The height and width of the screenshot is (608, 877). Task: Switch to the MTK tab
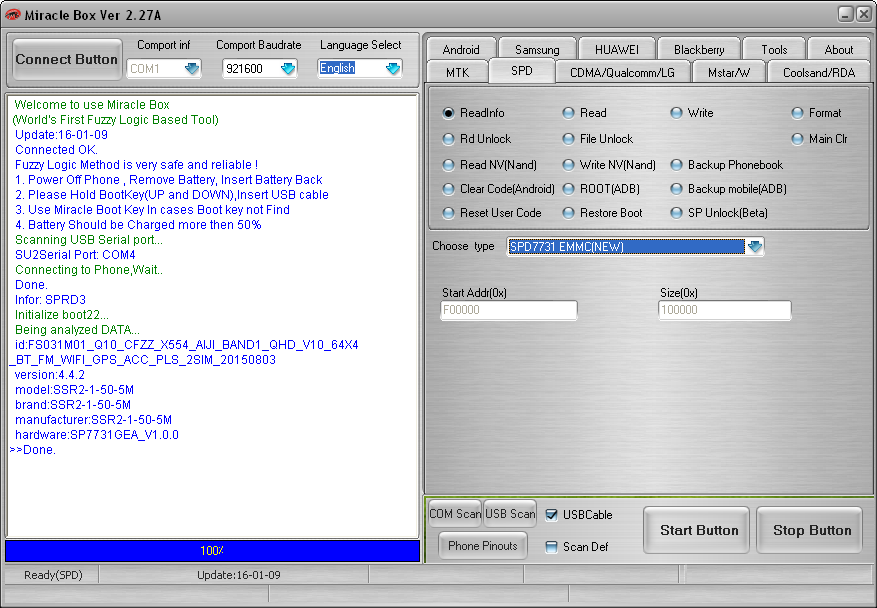coord(458,72)
